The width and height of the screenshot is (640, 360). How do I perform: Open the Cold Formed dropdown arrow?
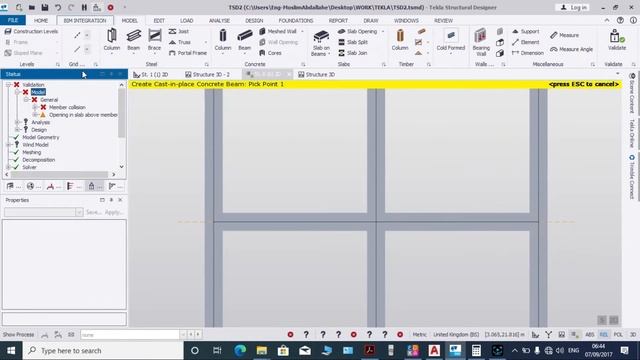click(x=451, y=53)
